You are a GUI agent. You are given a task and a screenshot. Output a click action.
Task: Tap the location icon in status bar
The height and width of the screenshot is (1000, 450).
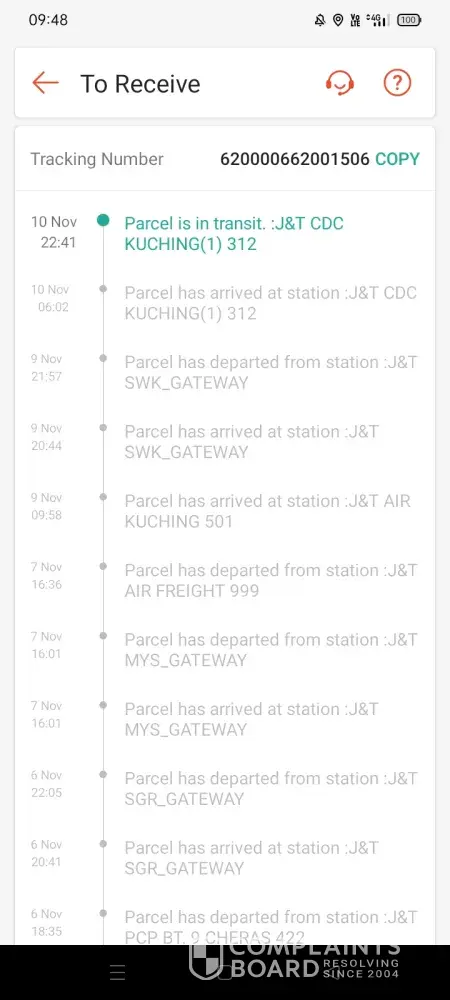click(338, 20)
